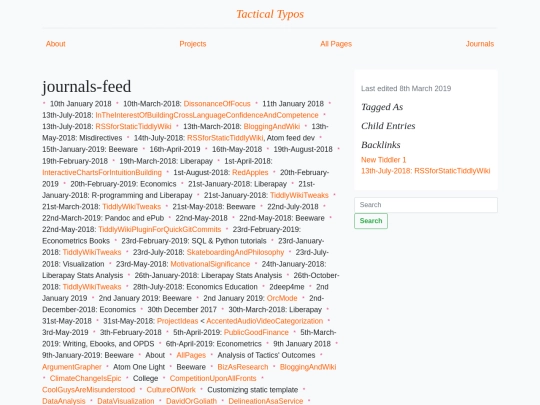Select the 20th-February-2019: Economics entry
This screenshot has width=540, height=405.
[123, 184]
